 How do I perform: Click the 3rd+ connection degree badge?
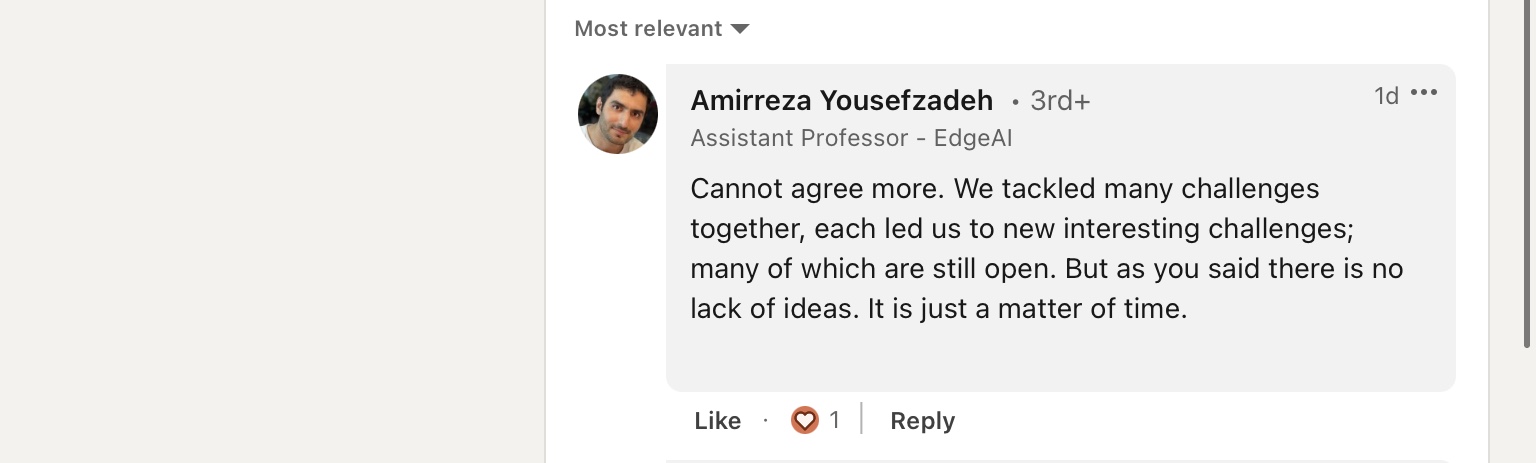pyautogui.click(x=1060, y=101)
